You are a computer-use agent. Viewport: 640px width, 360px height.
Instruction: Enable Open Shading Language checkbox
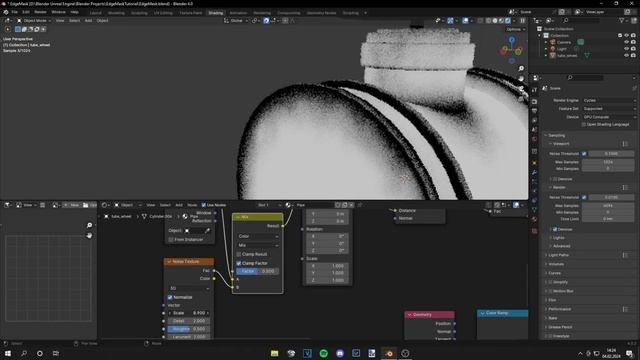[x=584, y=124]
